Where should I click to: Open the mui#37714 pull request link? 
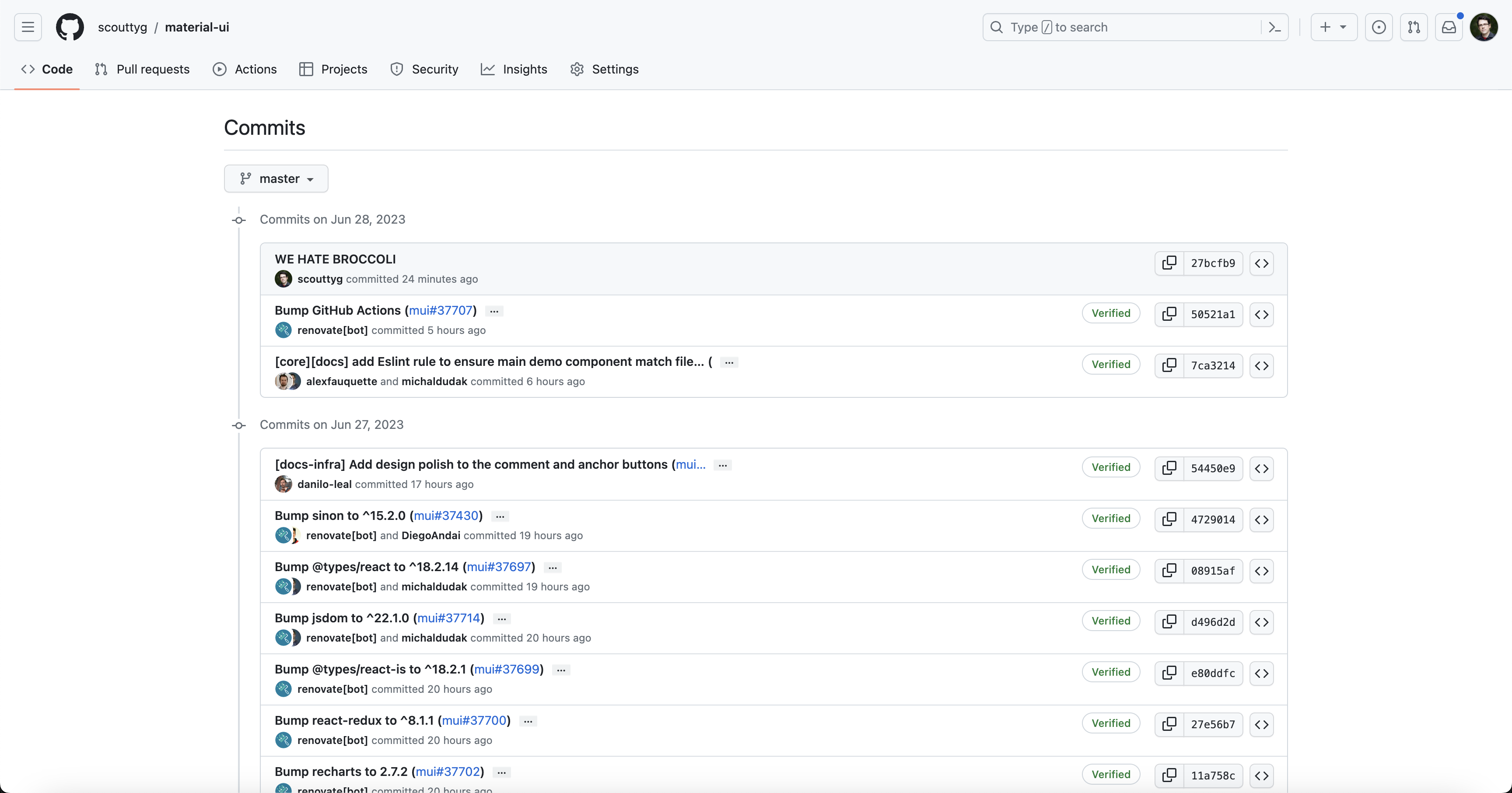point(448,618)
